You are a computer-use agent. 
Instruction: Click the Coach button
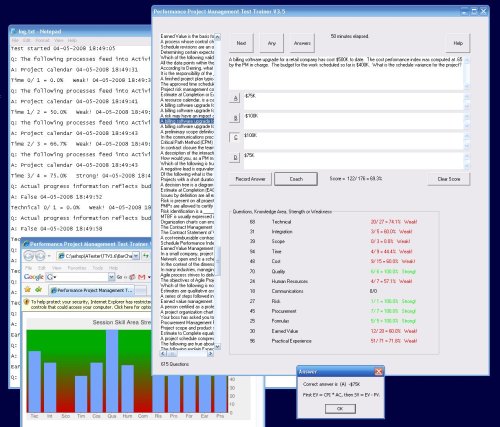click(296, 179)
